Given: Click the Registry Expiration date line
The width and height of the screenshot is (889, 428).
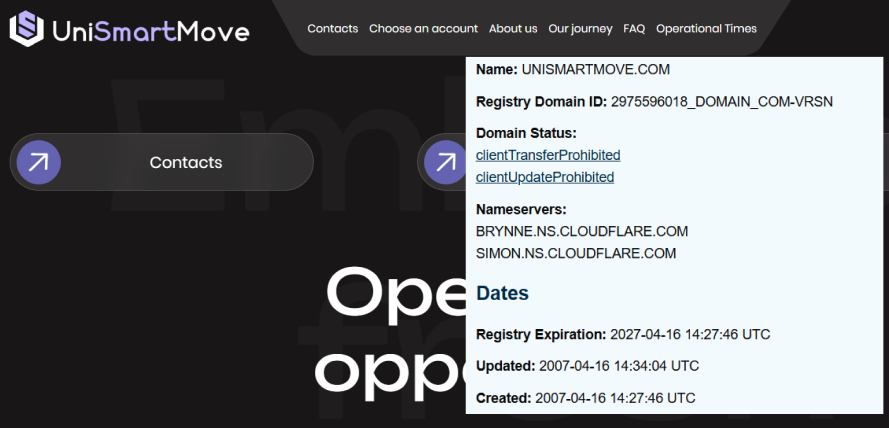Looking at the screenshot, I should (623, 334).
